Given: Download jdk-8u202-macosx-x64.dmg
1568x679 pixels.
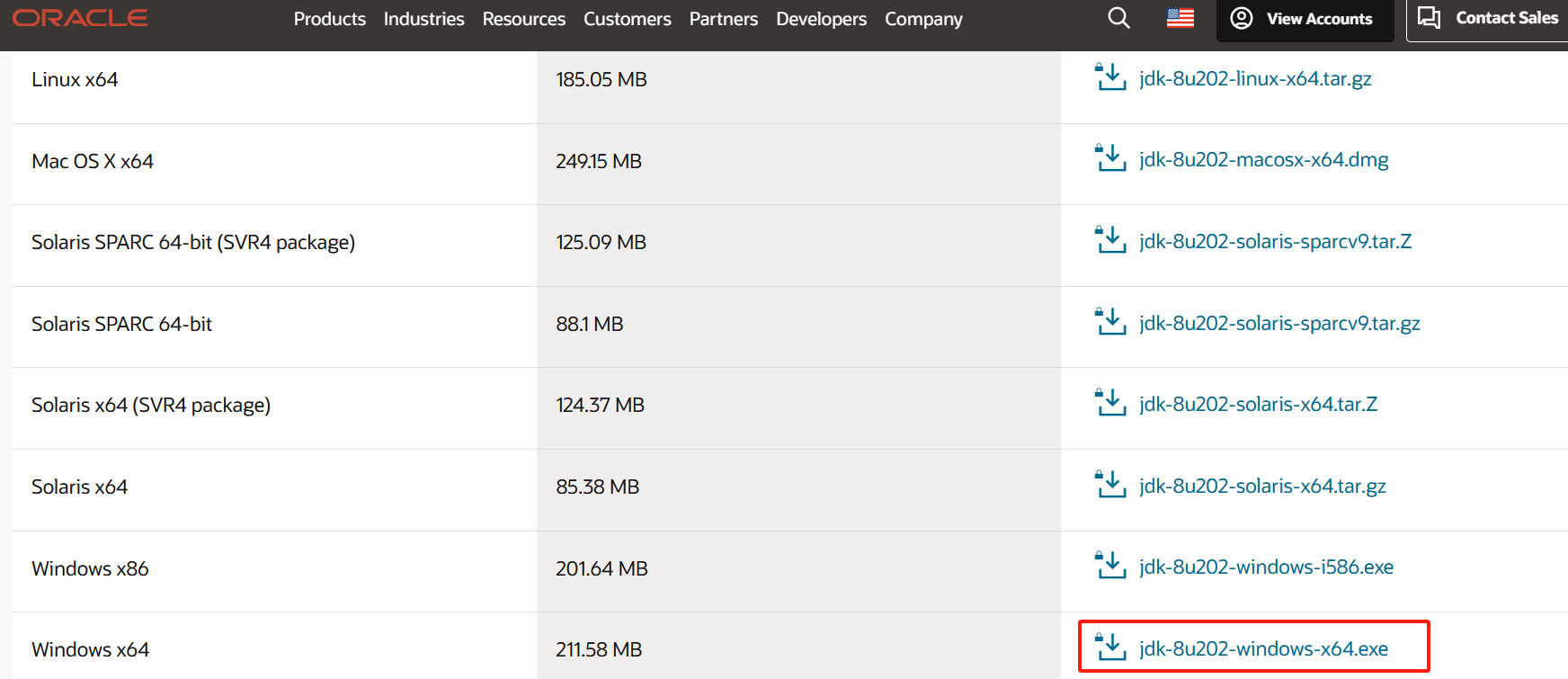Looking at the screenshot, I should pyautogui.click(x=1263, y=159).
